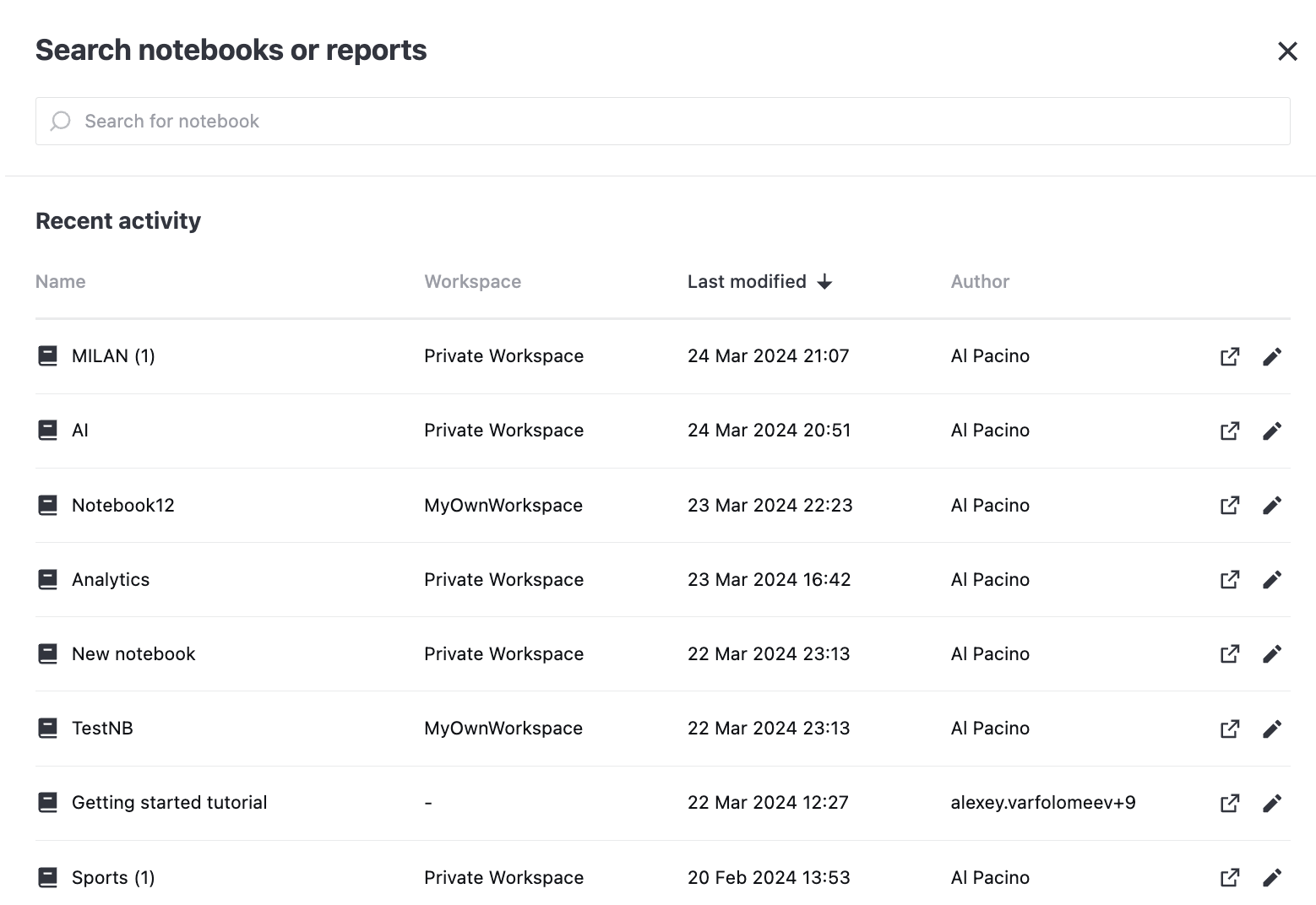
Task: Toggle Last modified sorting direction
Action: [759, 281]
